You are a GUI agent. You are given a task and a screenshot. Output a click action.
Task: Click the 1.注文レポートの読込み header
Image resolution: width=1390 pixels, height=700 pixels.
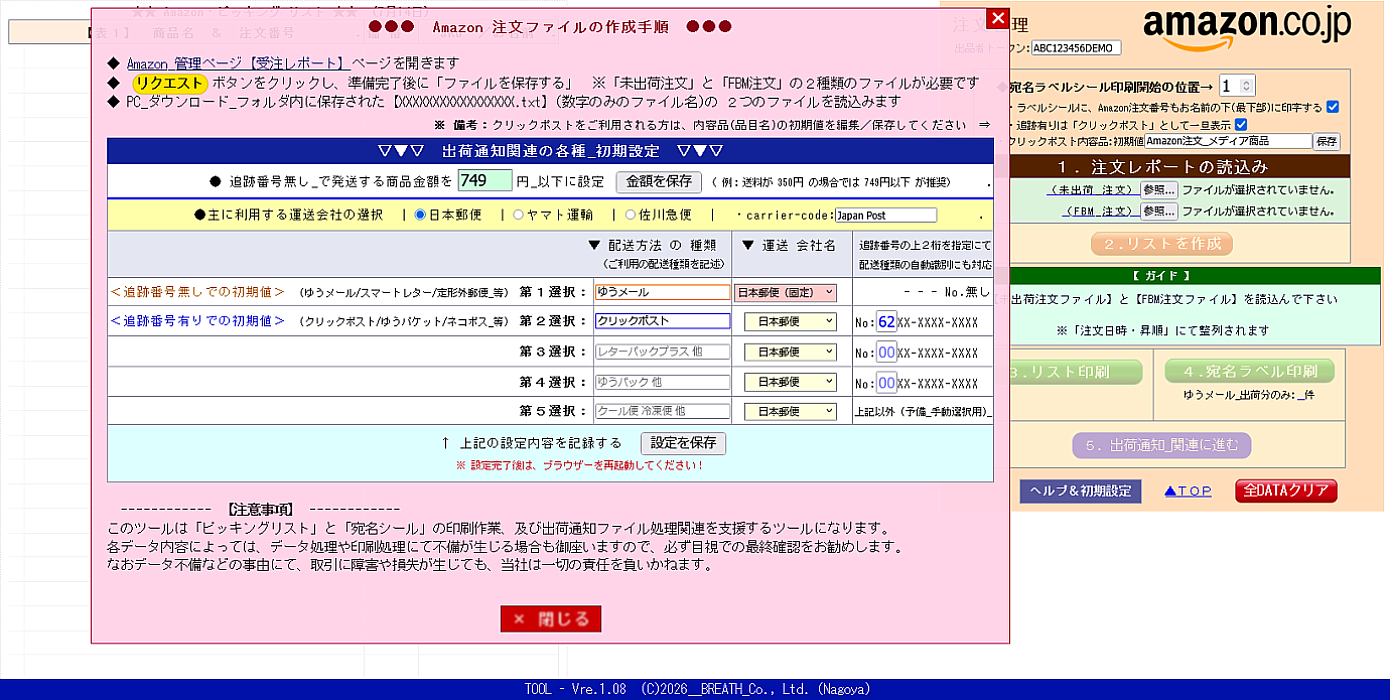pos(1162,167)
